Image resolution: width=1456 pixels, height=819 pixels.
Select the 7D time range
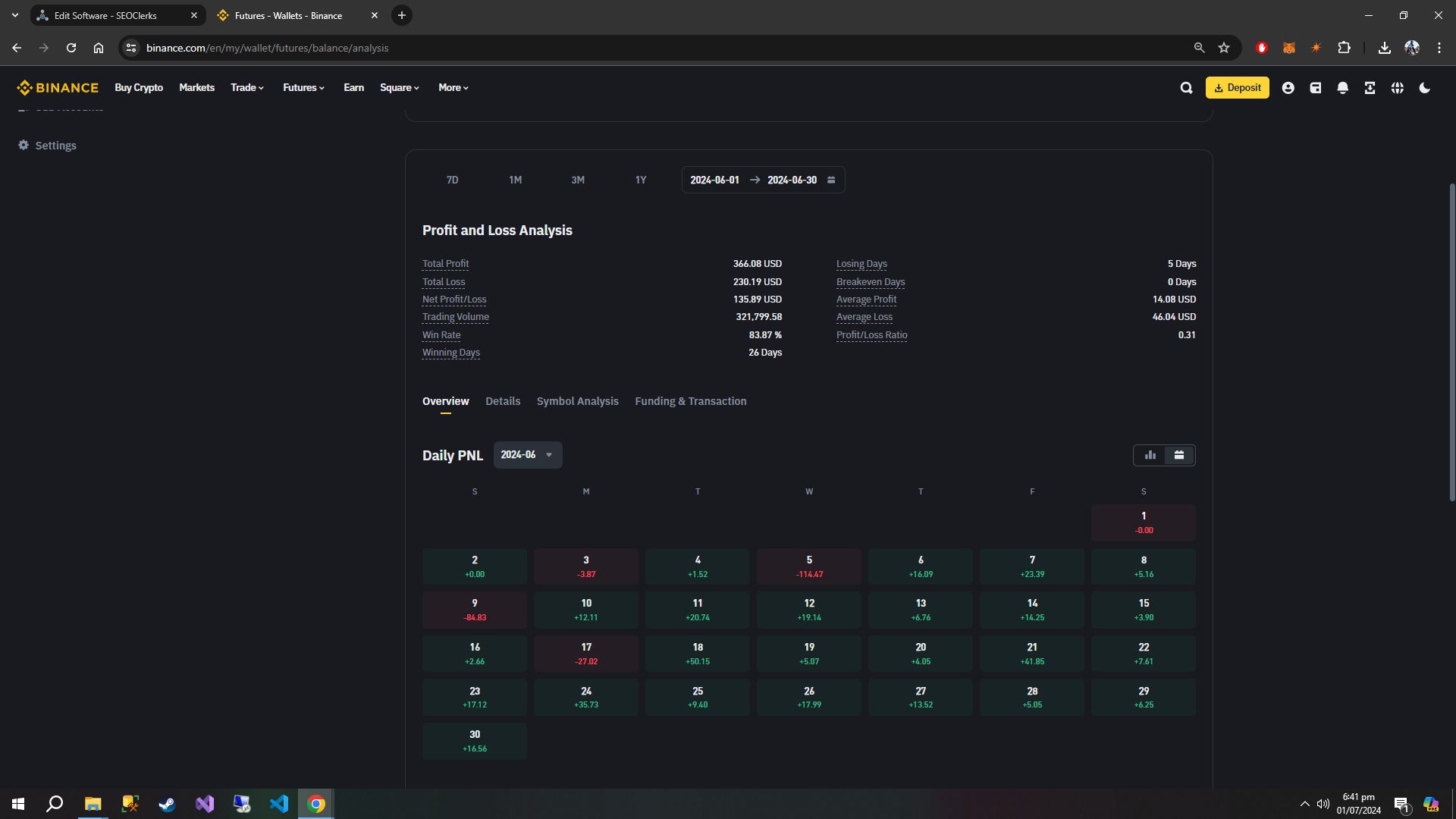click(x=452, y=180)
